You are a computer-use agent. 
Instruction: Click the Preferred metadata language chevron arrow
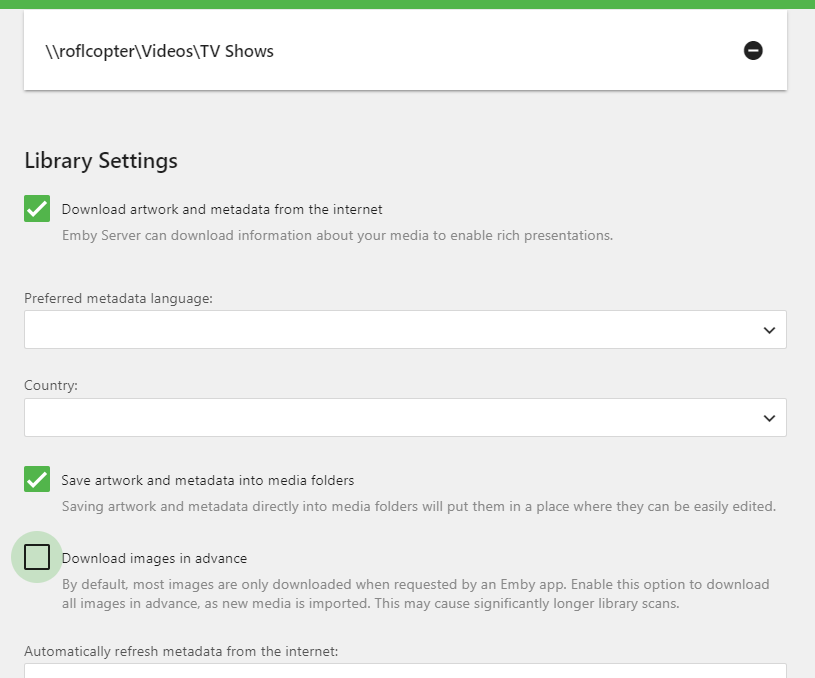(x=769, y=330)
